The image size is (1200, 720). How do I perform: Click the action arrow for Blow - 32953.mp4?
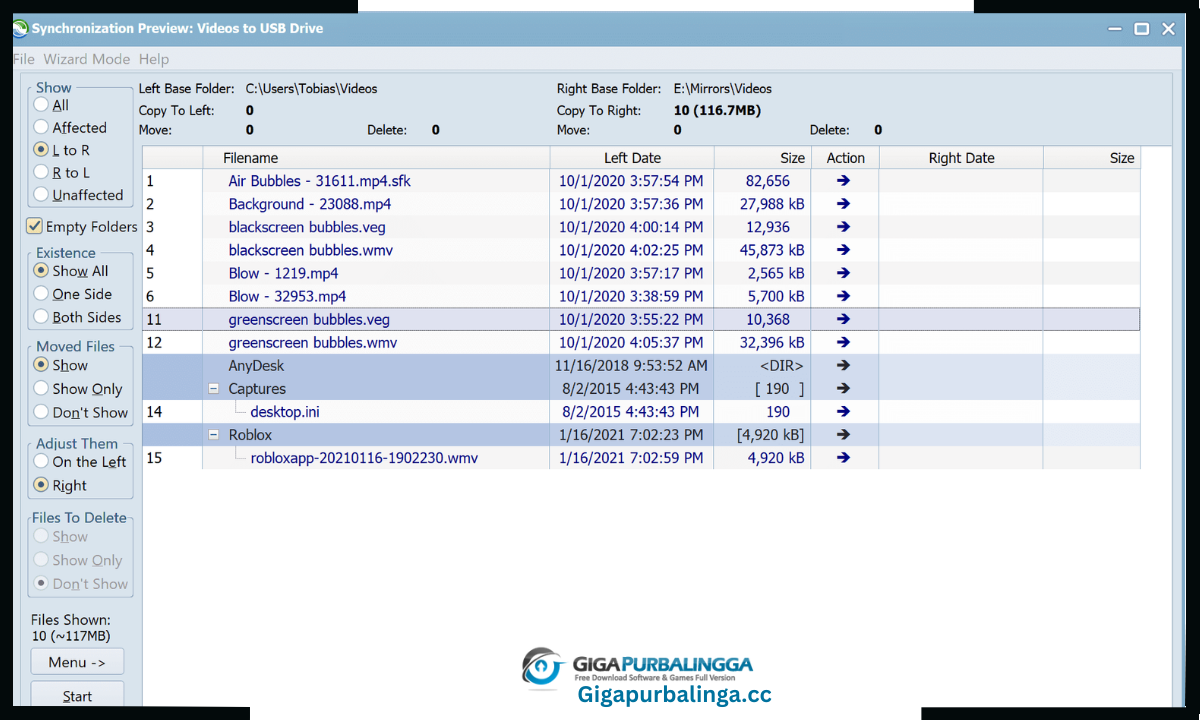[843, 296]
